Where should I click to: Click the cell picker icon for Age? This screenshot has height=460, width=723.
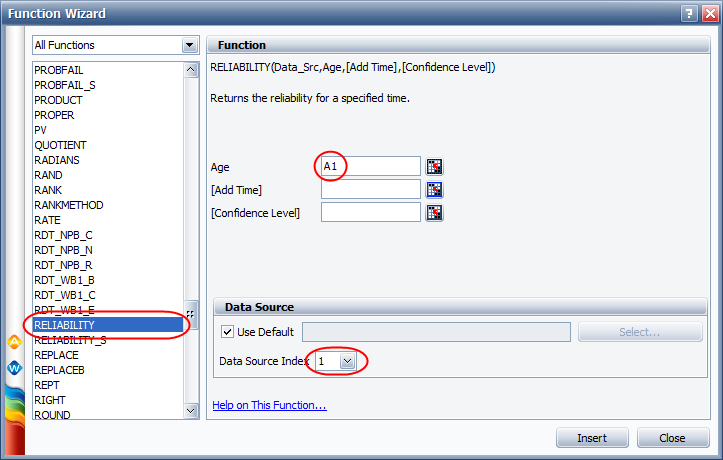[434, 167]
